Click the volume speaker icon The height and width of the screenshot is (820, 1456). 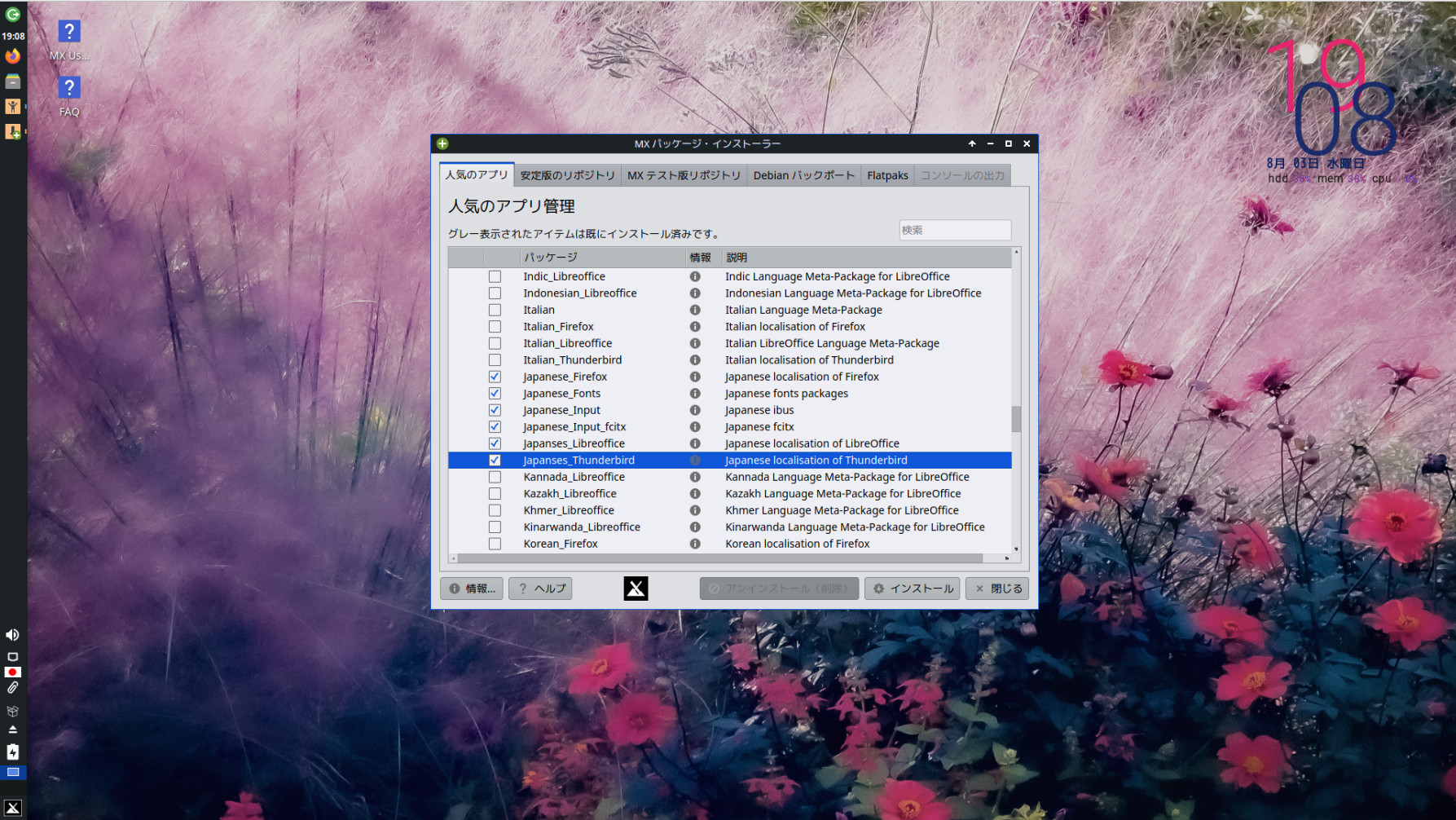[x=13, y=635]
